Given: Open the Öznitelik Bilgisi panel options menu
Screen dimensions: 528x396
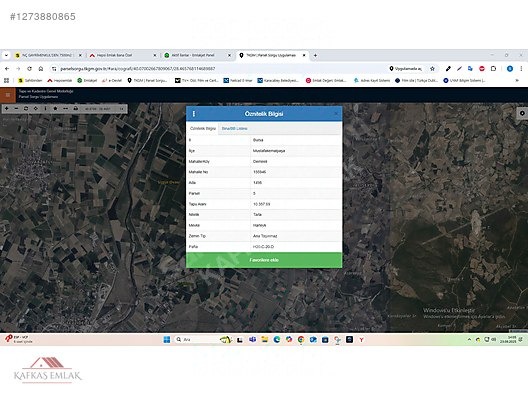Looking at the screenshot, I should click(194, 114).
